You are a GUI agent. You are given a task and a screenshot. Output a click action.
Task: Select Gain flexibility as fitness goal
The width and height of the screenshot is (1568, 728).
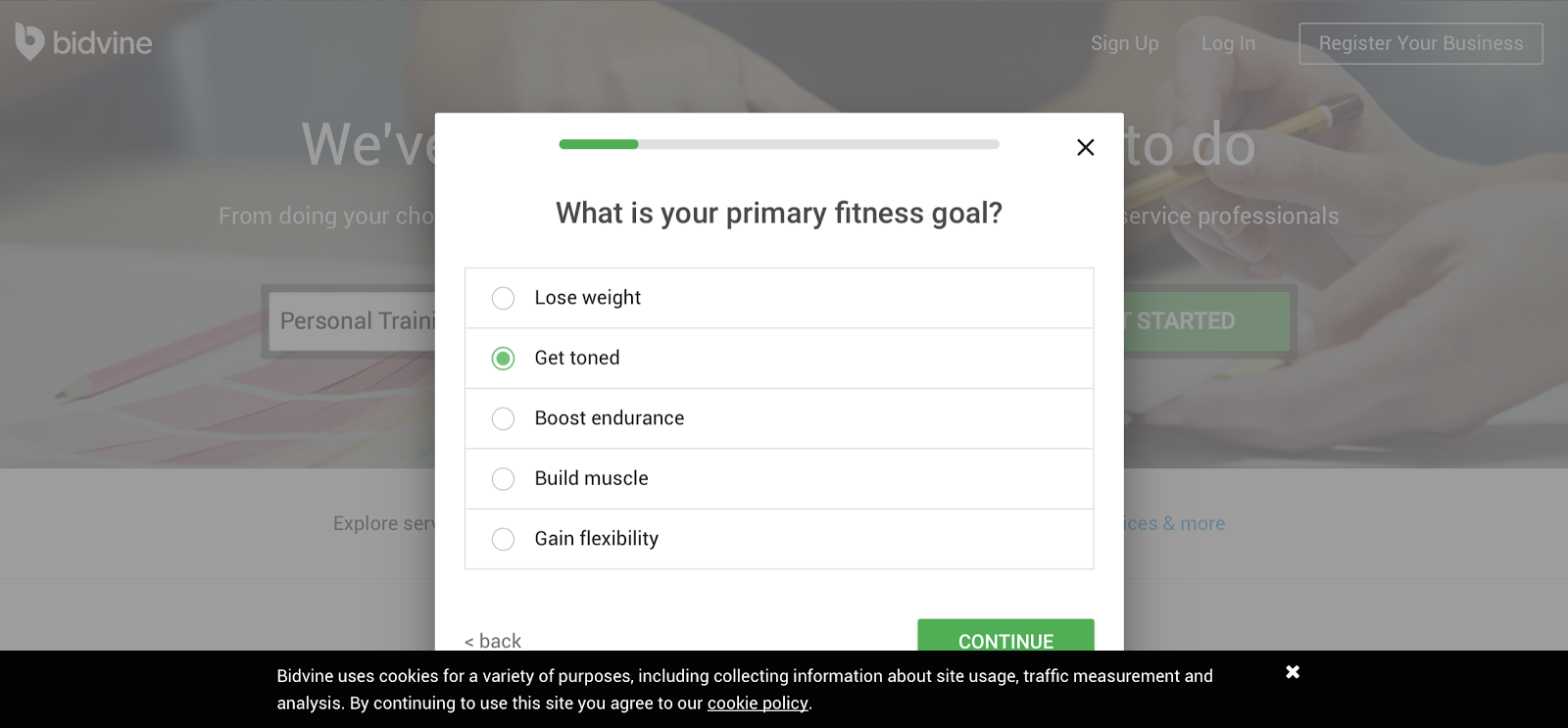pyautogui.click(x=503, y=539)
